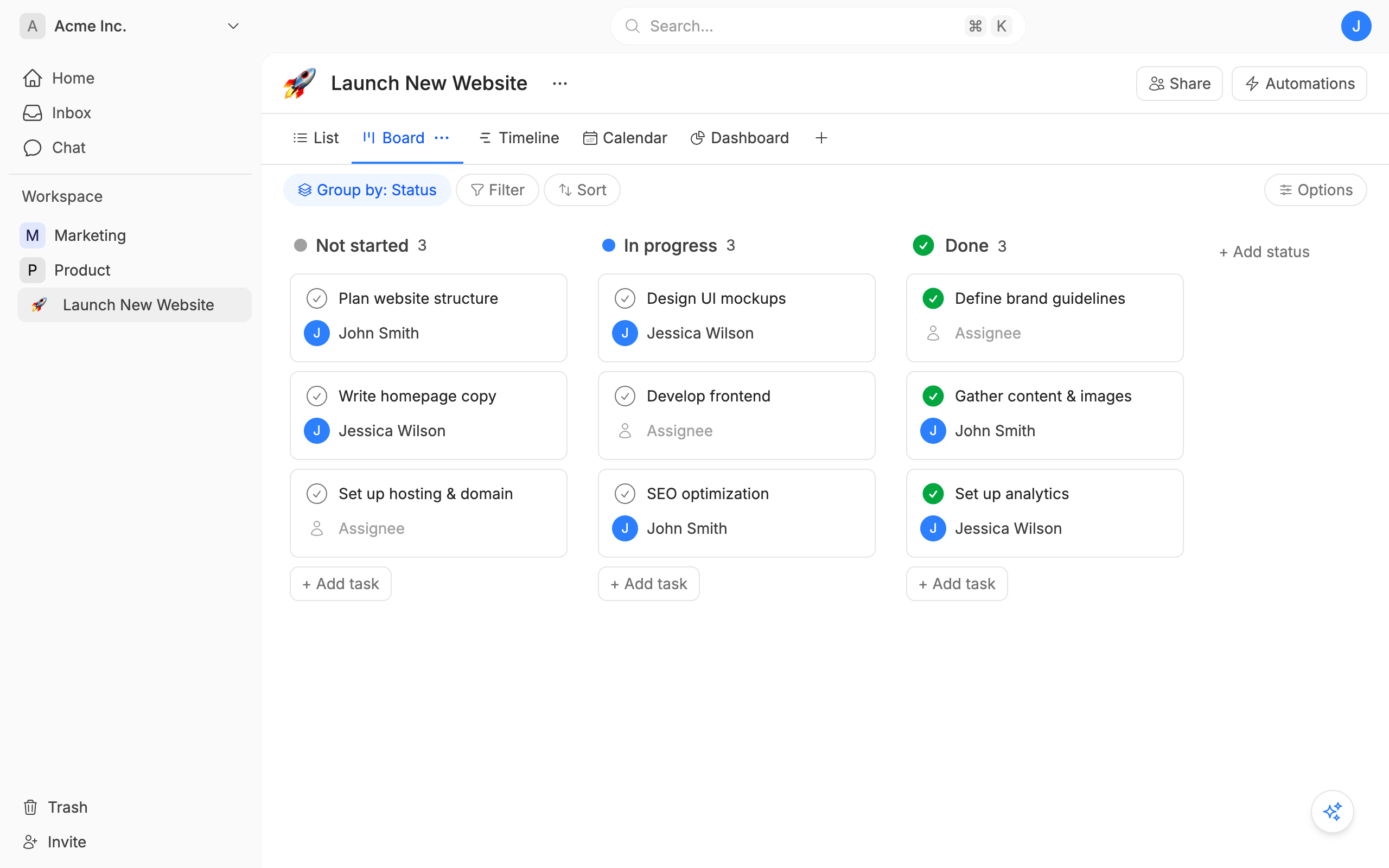Screen dimensions: 1389x868
Task: Check off the Develop frontend task
Action: point(625,396)
